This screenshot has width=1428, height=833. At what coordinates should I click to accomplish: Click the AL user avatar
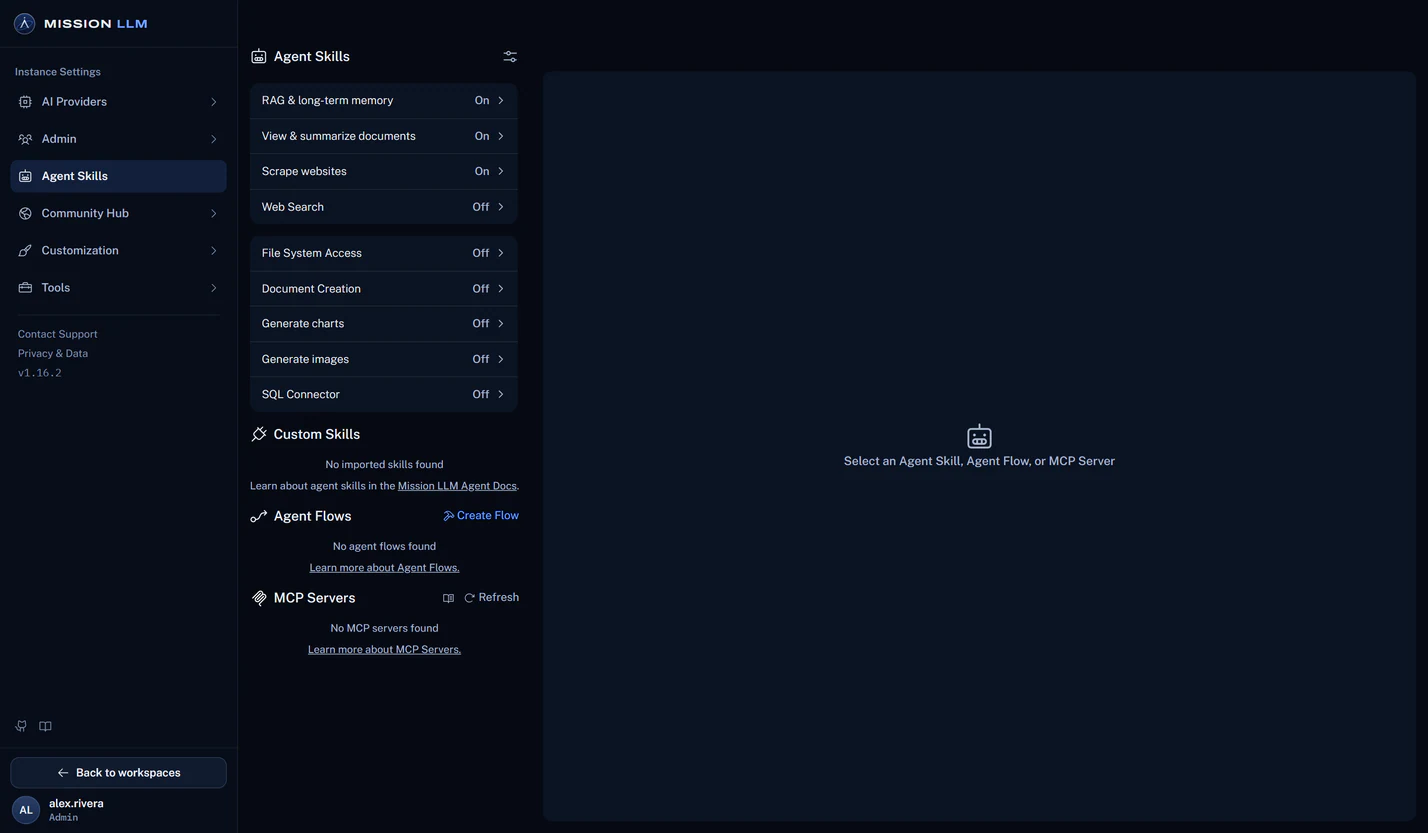pos(26,810)
